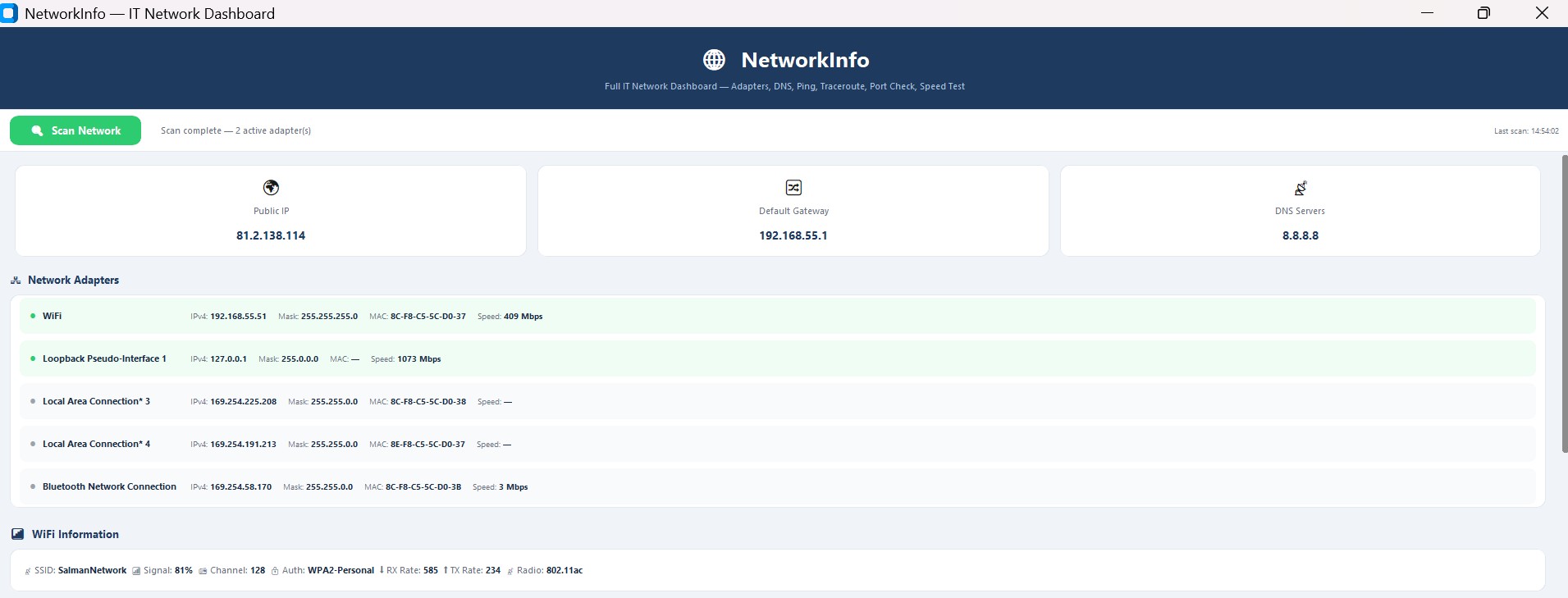Click the DNS Servers satellite icon
The height and width of the screenshot is (598, 1568).
[1301, 188]
